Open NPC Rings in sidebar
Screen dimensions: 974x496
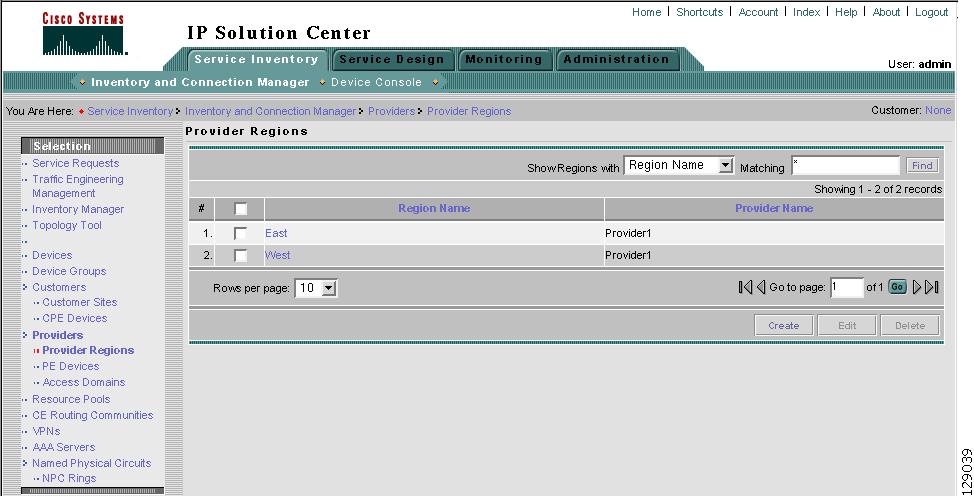[x=69, y=479]
